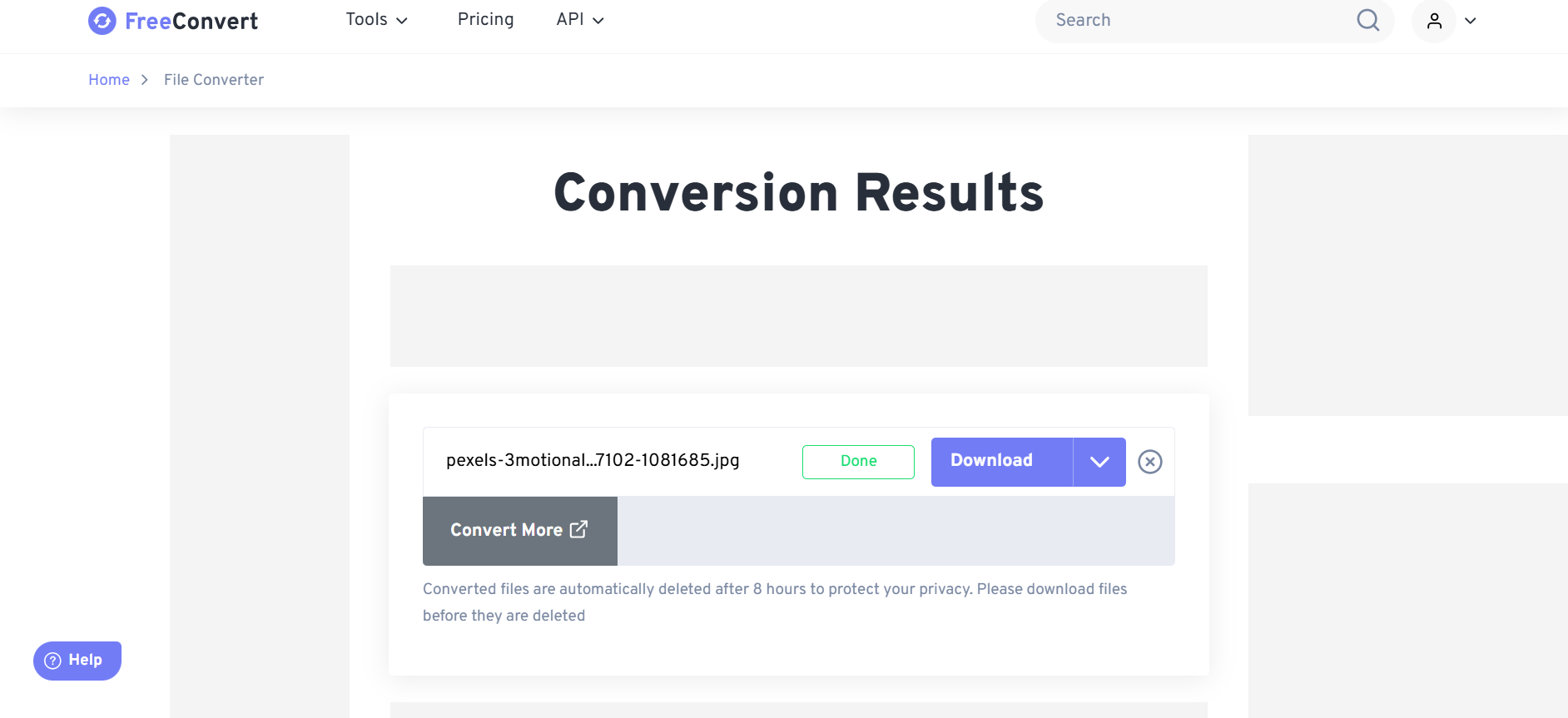1568x718 pixels.
Task: Click the File Converter breadcrumb label
Action: pyautogui.click(x=213, y=79)
